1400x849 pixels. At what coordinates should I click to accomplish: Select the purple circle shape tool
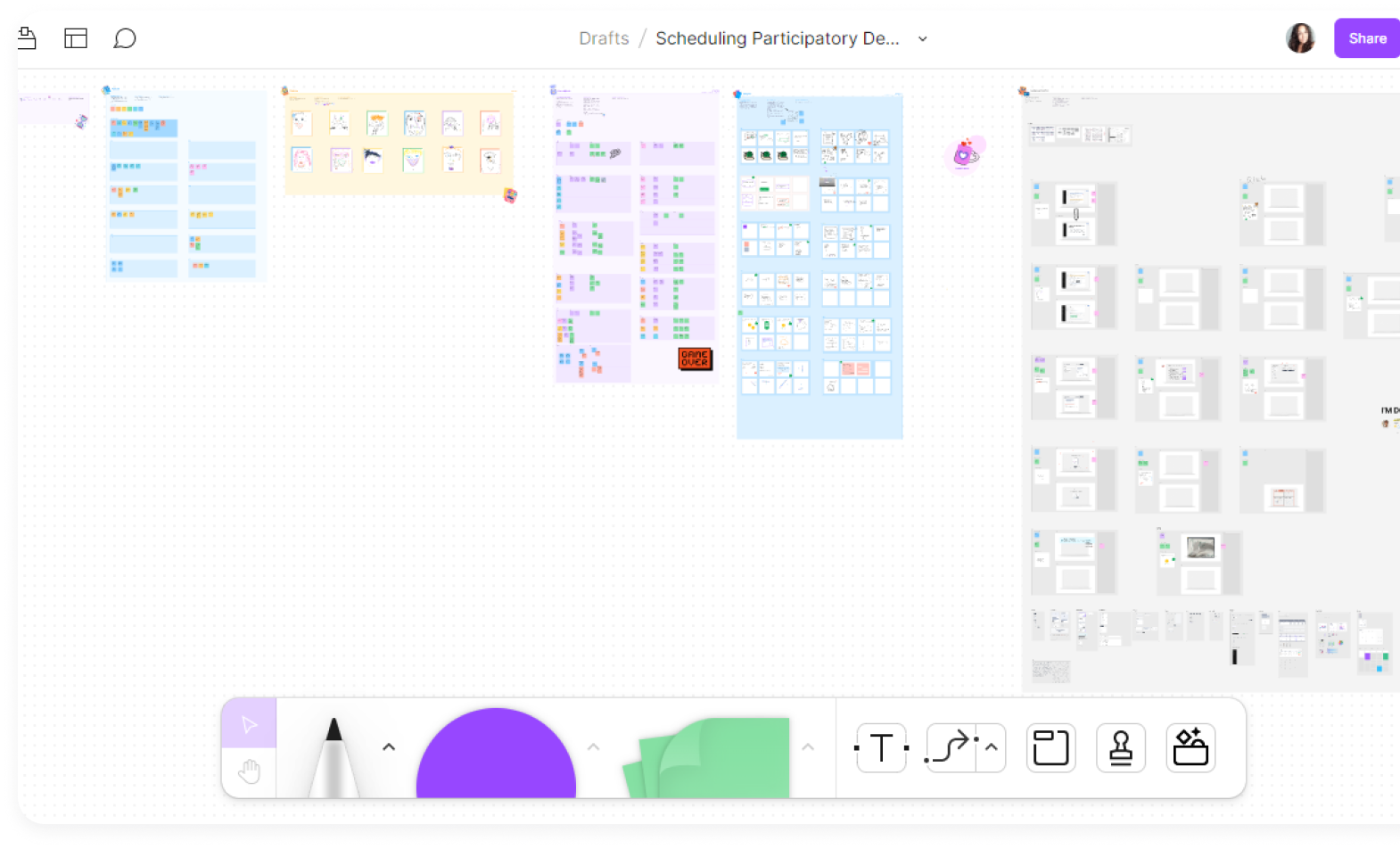(496, 754)
